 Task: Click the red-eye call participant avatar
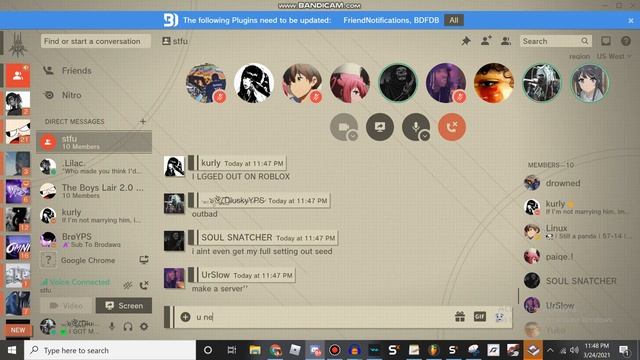click(493, 83)
